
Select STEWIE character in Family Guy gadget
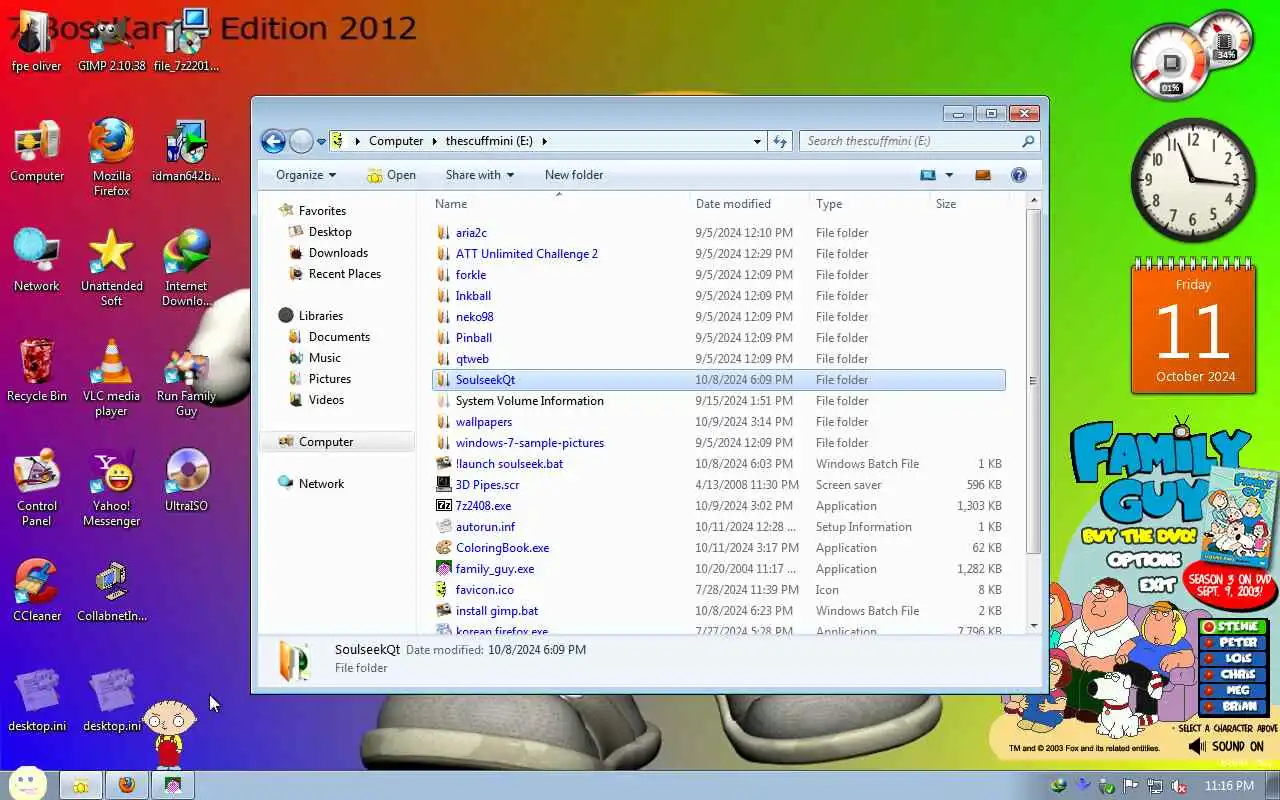click(1234, 627)
